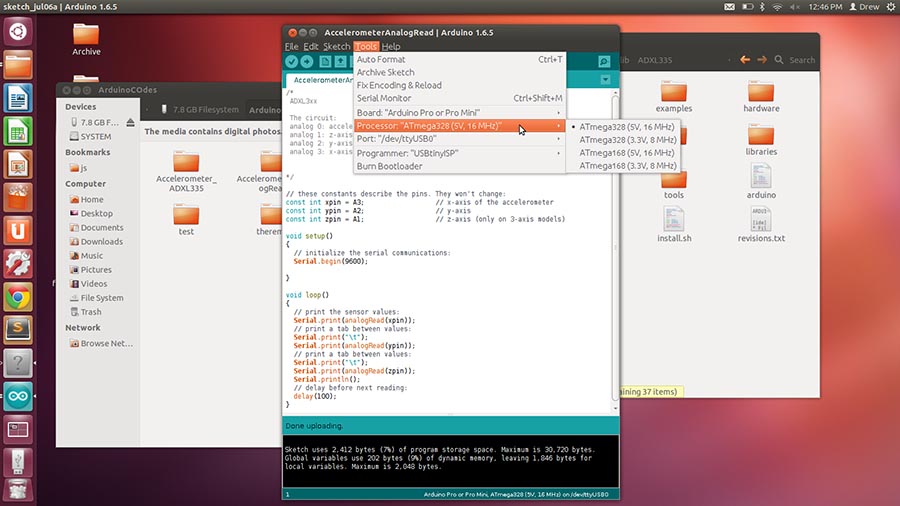Click the Verify checkmark button in Arduino toolbar
This screenshot has height=506, width=900.
coord(292,61)
